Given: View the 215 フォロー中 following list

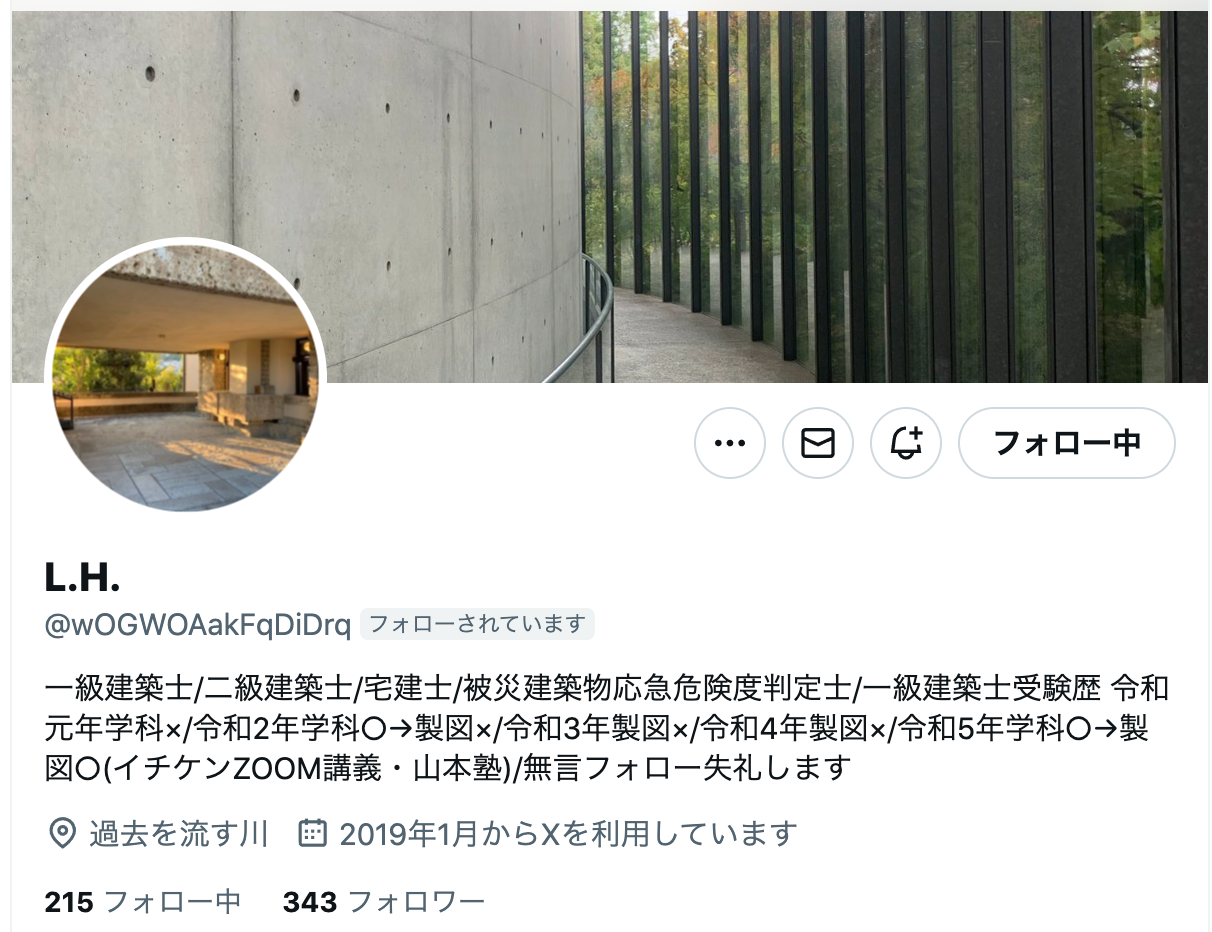Looking at the screenshot, I should click(143, 902).
